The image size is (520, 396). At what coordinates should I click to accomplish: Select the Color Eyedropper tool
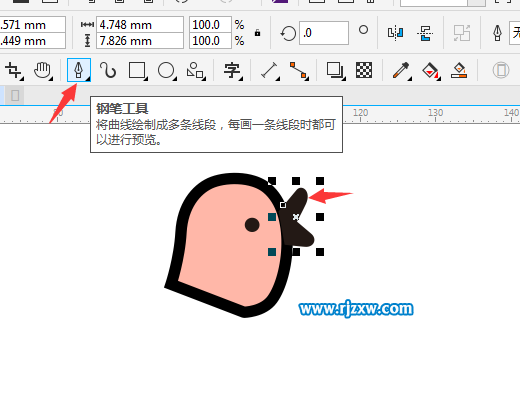click(x=401, y=70)
